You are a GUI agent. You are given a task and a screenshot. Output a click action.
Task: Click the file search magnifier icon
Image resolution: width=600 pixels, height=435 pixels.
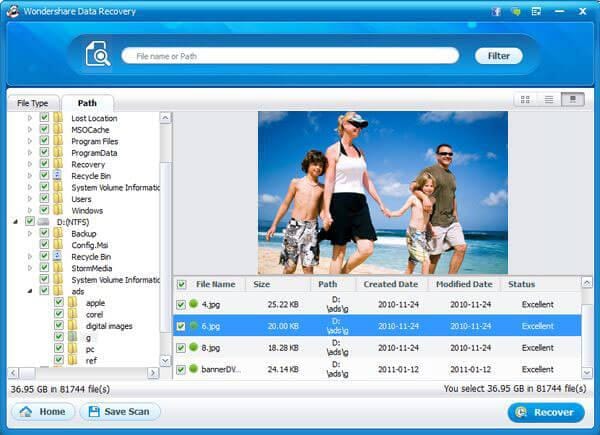98,54
